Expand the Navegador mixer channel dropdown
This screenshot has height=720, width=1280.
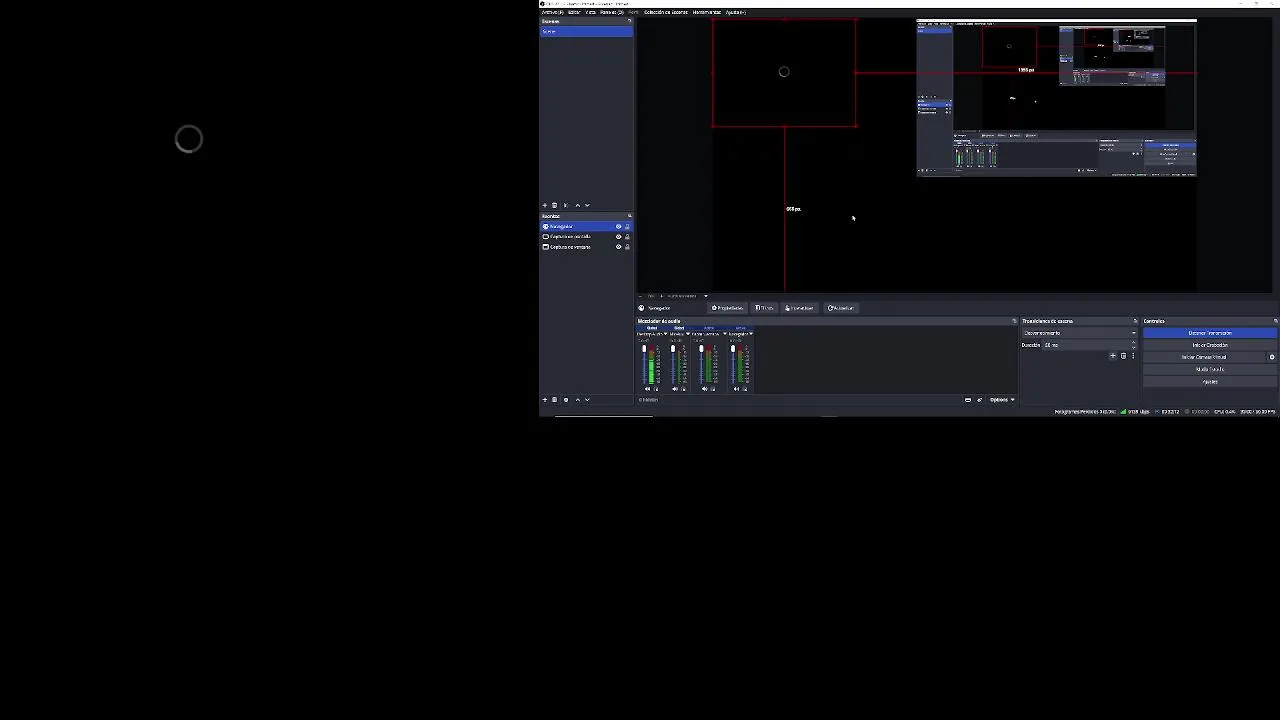click(x=751, y=334)
